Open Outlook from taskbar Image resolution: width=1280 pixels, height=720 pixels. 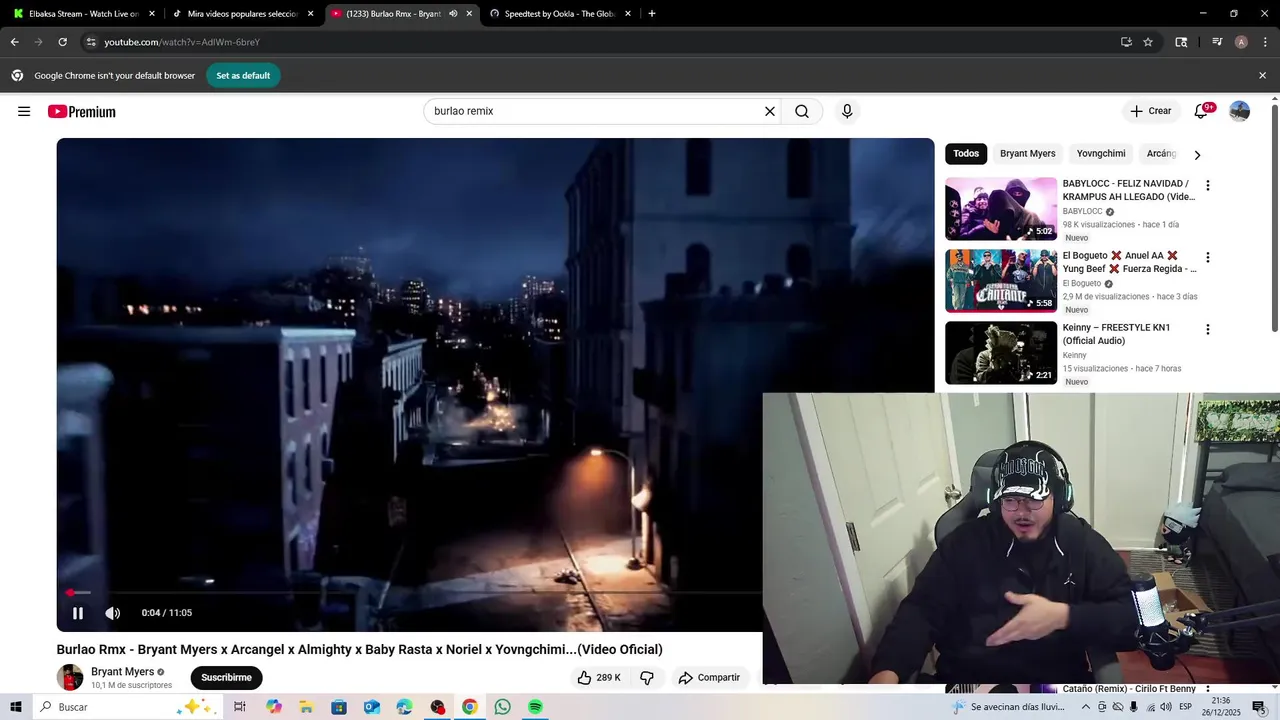click(372, 707)
